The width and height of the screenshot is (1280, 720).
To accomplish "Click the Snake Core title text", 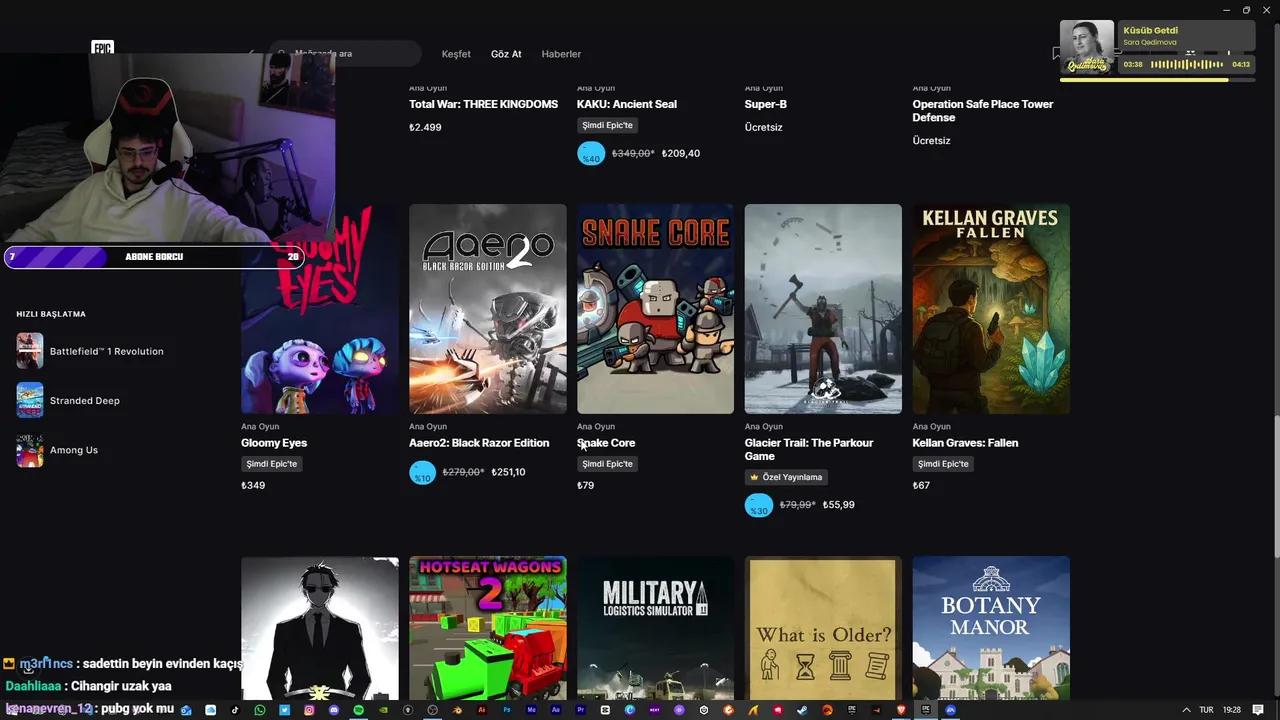I will (606, 443).
